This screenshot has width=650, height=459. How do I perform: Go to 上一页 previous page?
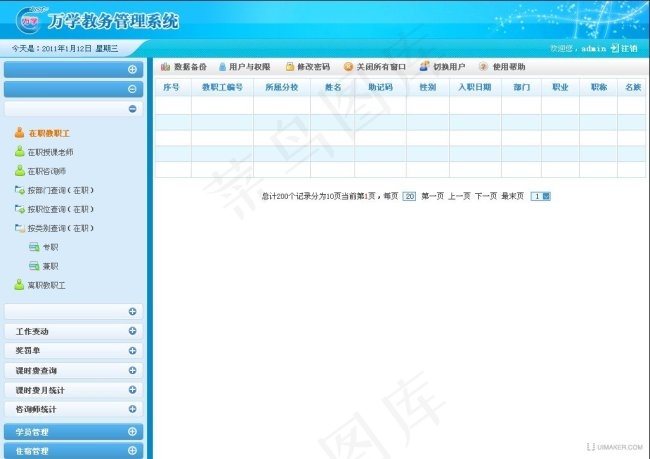pyautogui.click(x=459, y=196)
